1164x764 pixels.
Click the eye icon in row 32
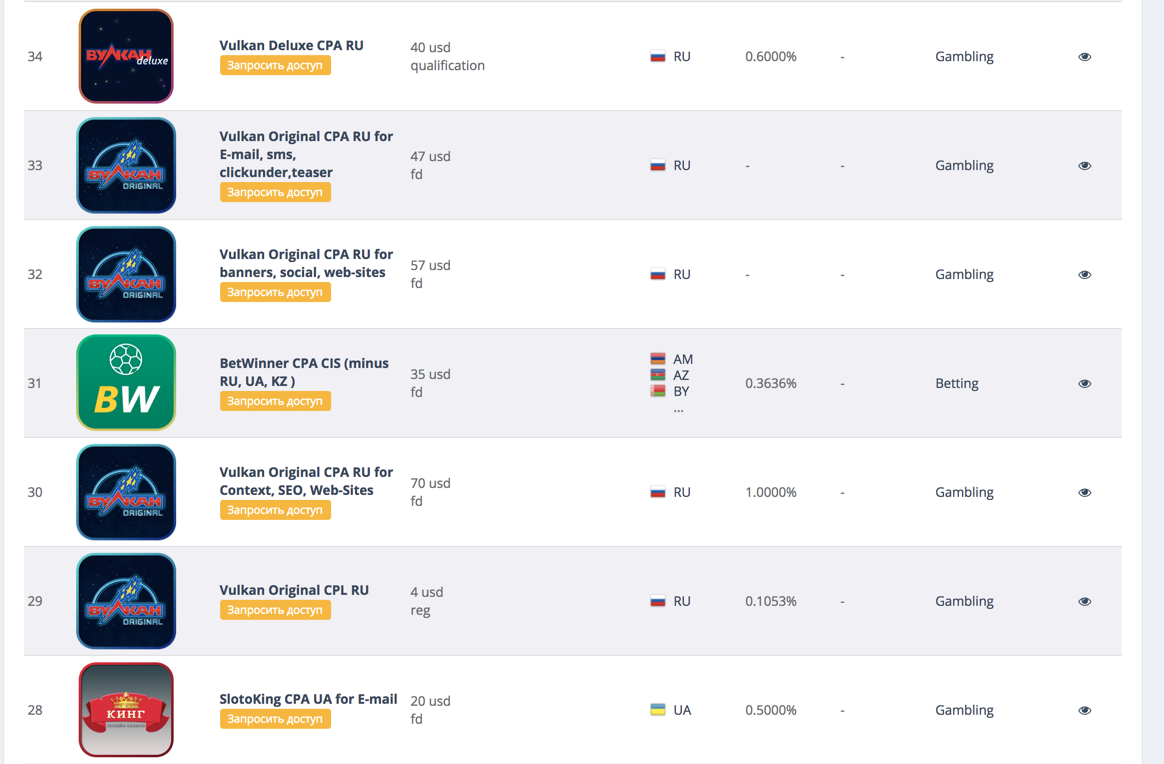(x=1084, y=275)
